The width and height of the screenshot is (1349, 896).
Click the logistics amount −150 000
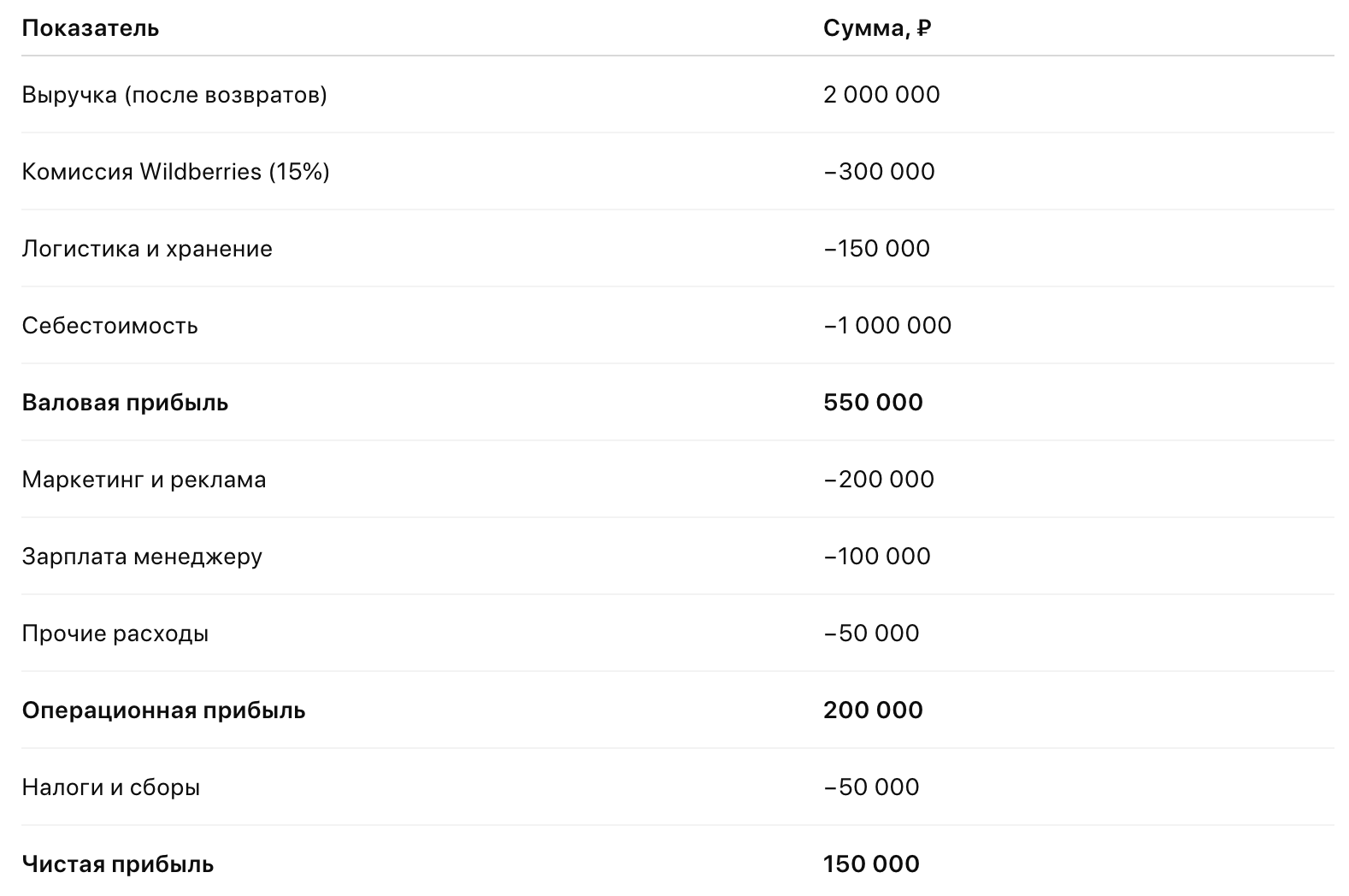click(876, 249)
